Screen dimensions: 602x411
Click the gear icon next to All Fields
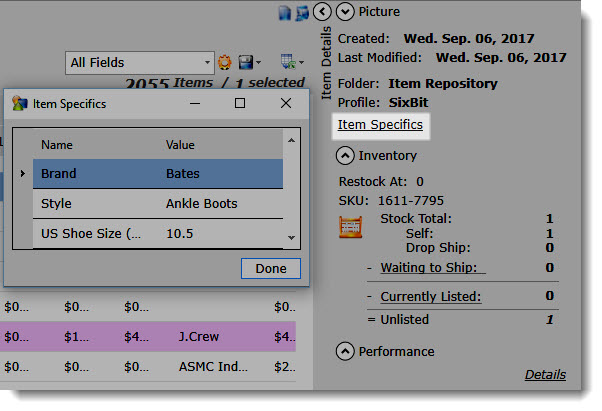click(225, 62)
